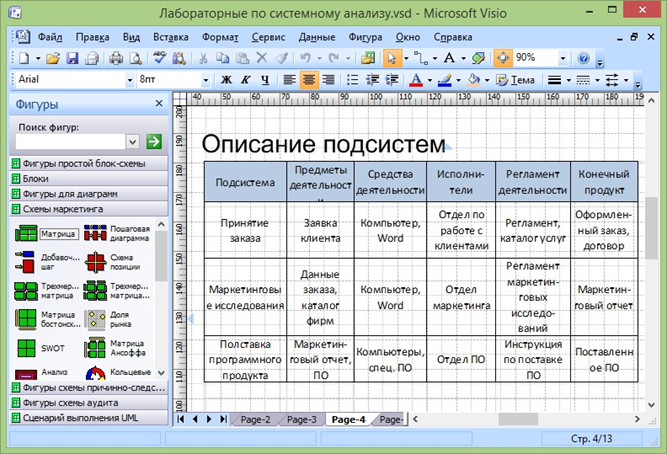
Task: Open a file using the folder icon
Action: point(53,58)
